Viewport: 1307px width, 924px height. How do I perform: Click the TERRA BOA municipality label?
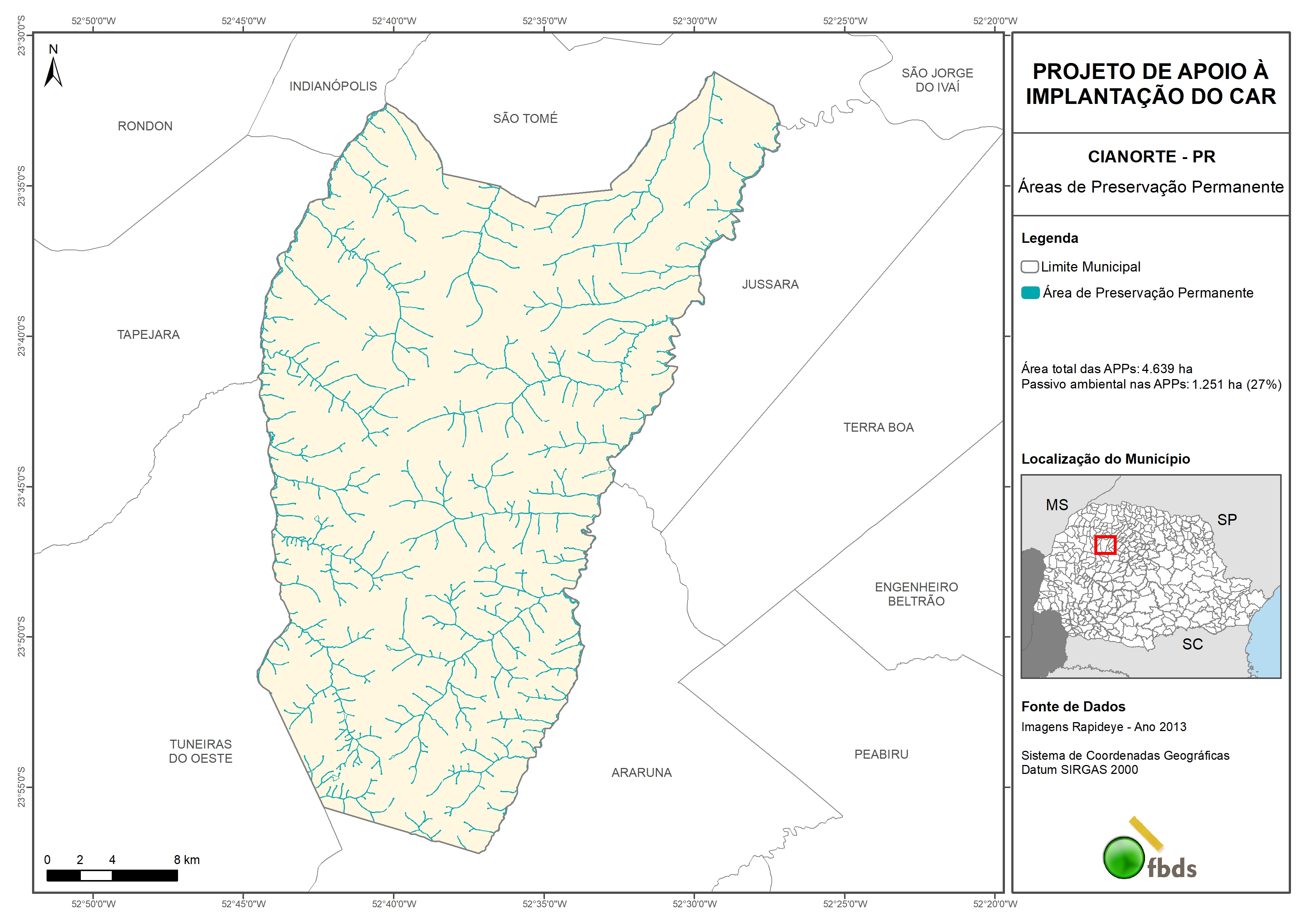878,428
